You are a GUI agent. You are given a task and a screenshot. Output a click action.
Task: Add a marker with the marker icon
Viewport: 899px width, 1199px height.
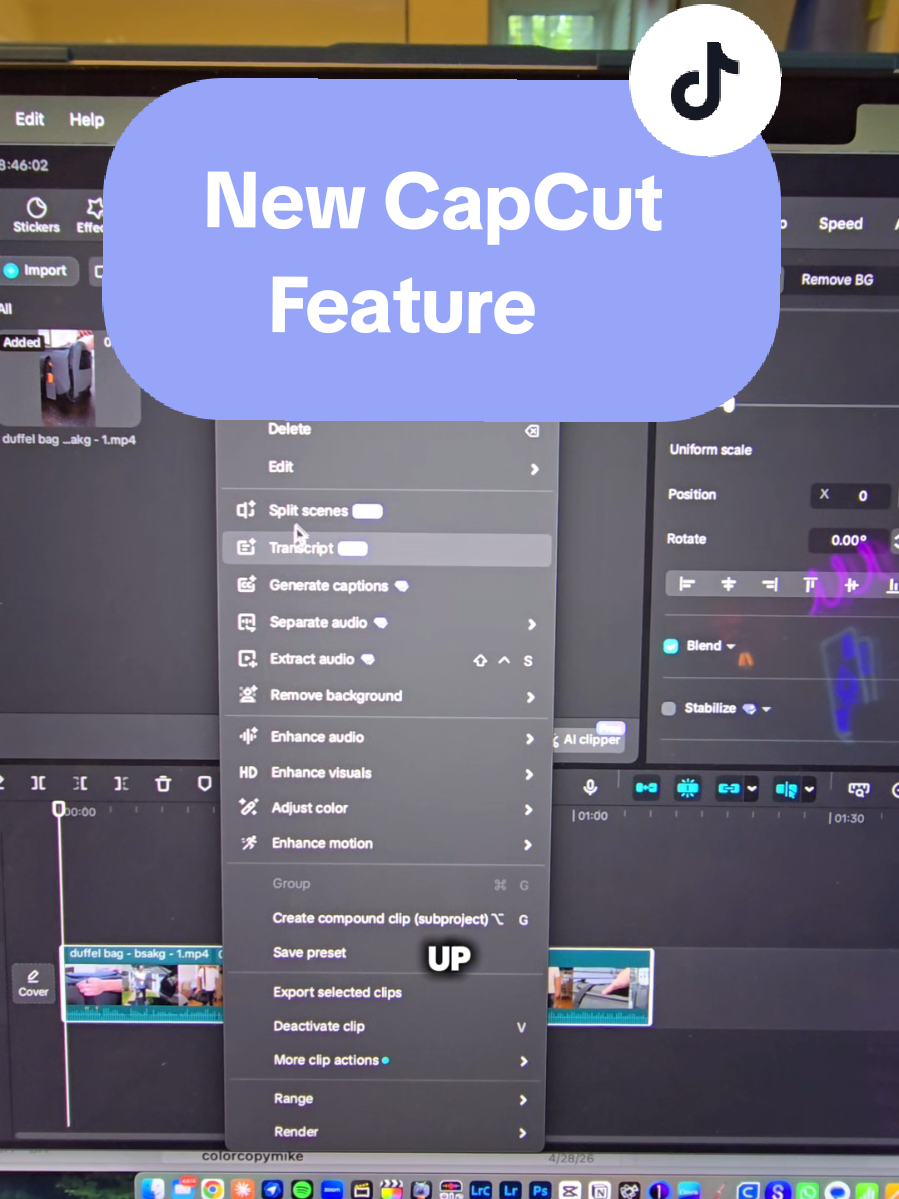(x=204, y=783)
